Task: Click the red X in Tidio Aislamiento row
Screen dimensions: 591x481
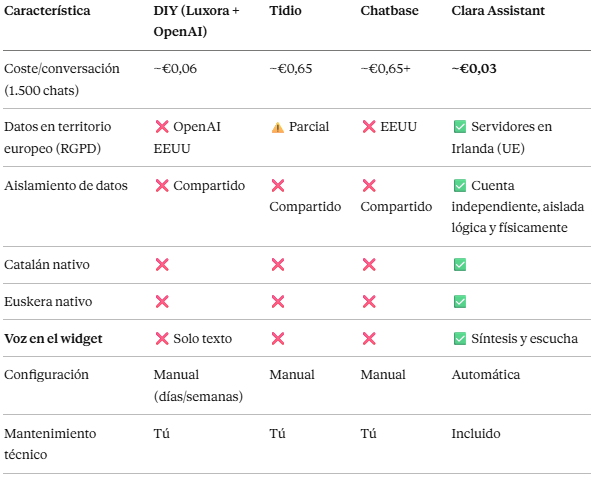Action: pos(278,186)
